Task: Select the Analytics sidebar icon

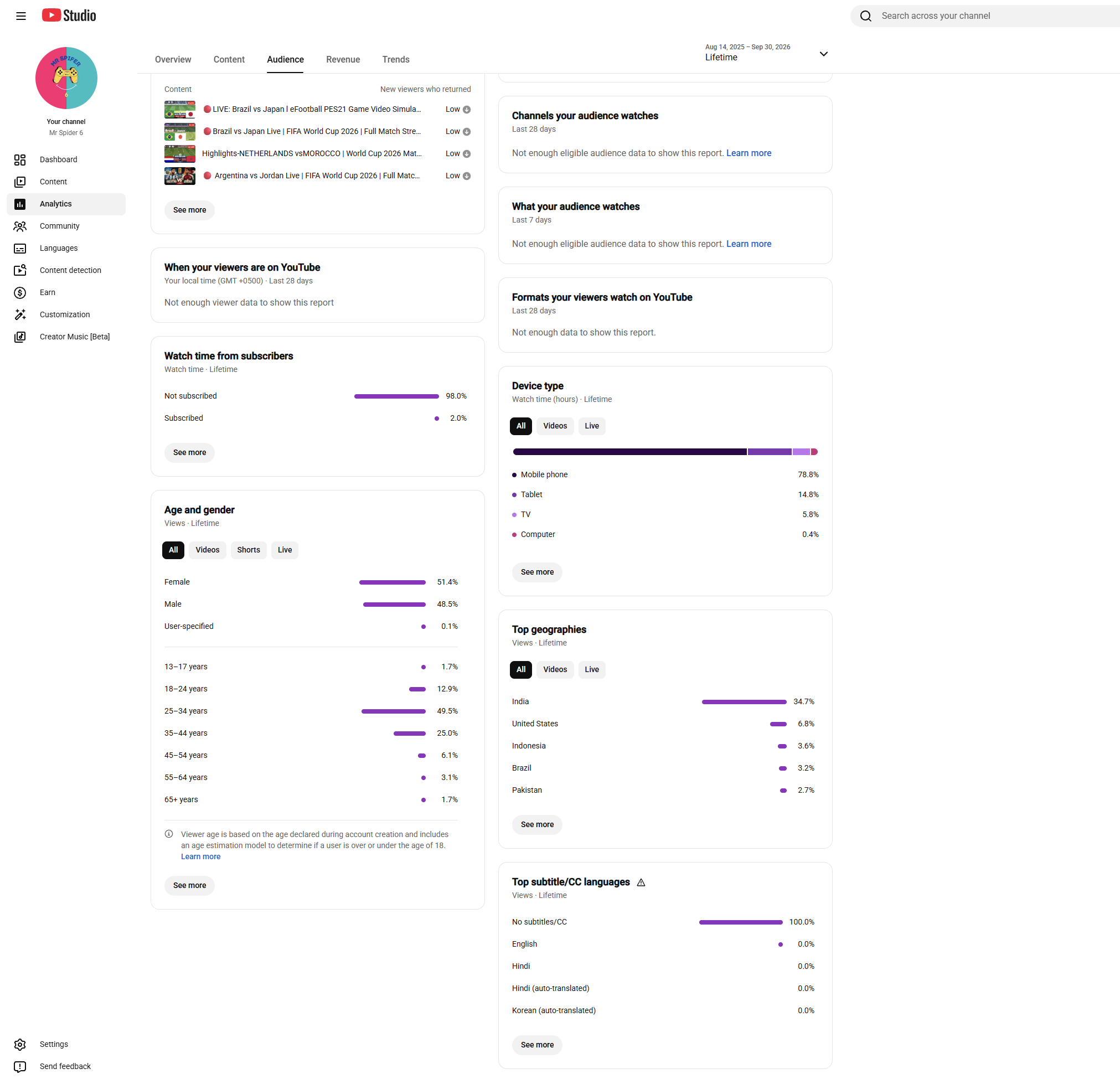Action: 20,204
